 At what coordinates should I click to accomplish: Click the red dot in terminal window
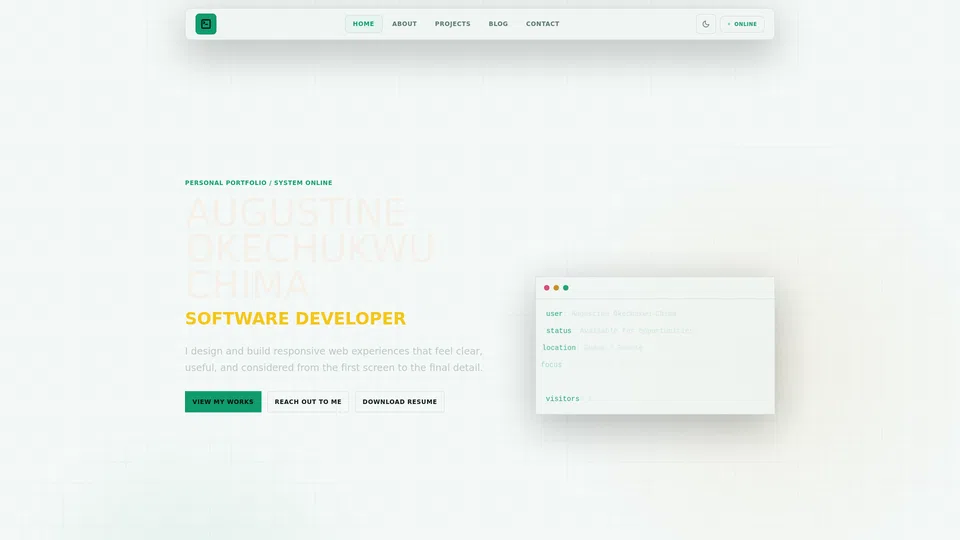pyautogui.click(x=547, y=288)
